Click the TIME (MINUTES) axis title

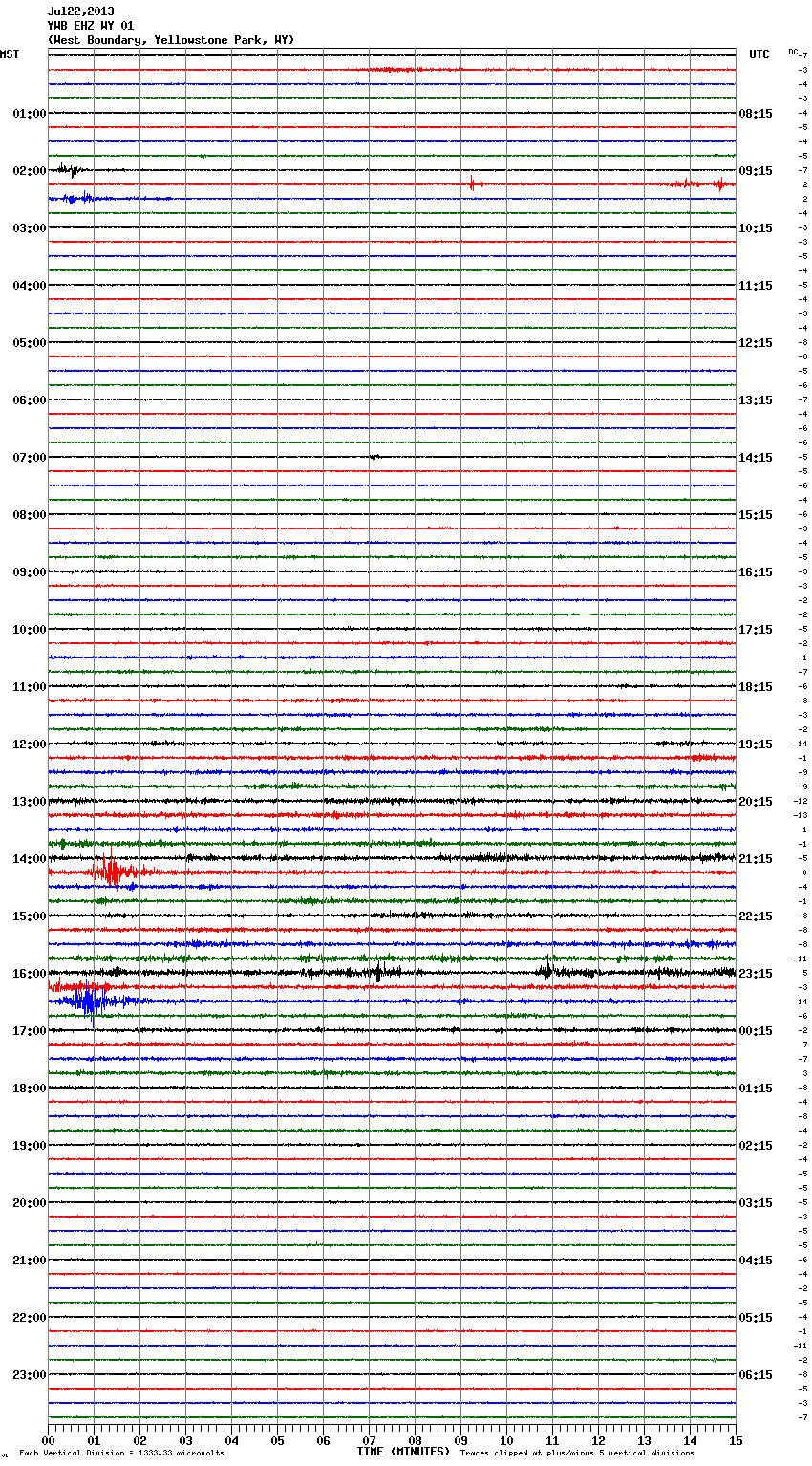[x=403, y=1452]
